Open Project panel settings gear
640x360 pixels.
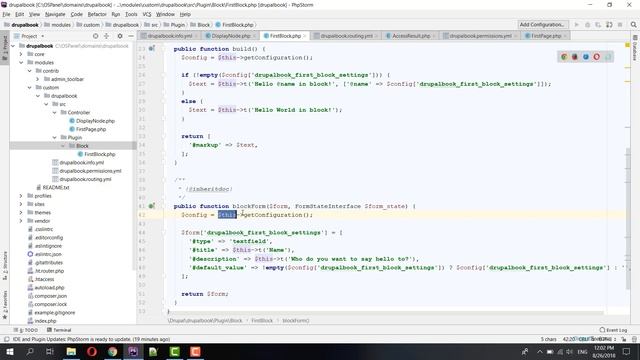pyautogui.click(x=120, y=36)
